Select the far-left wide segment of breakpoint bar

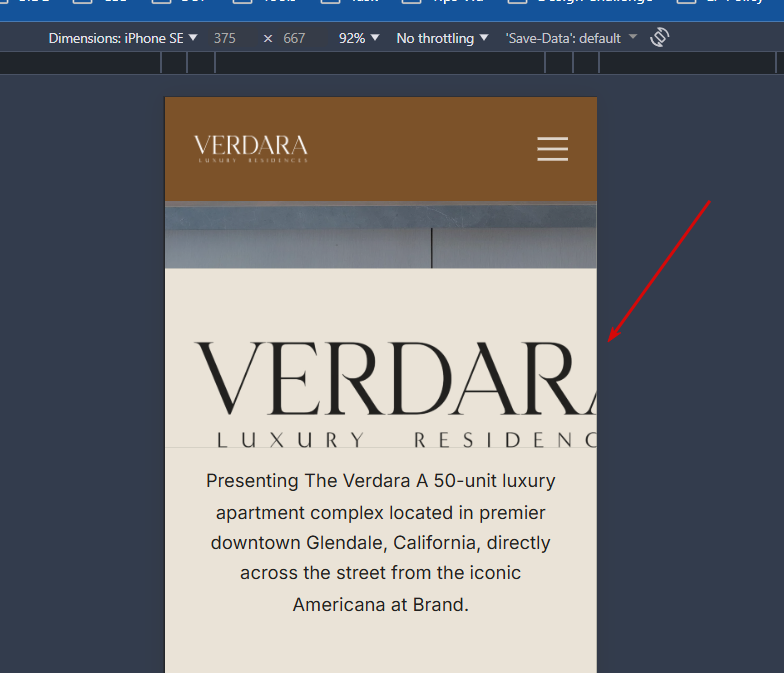80,63
